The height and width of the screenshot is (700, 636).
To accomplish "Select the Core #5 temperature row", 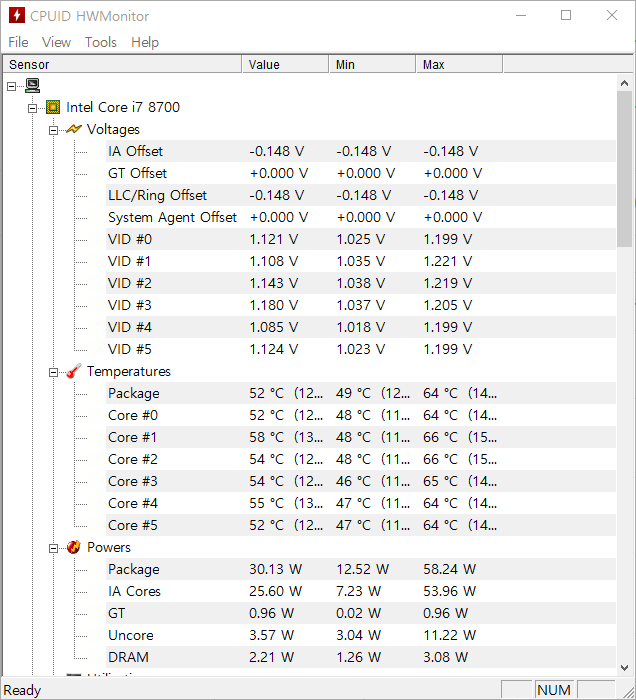I will click(x=361, y=525).
